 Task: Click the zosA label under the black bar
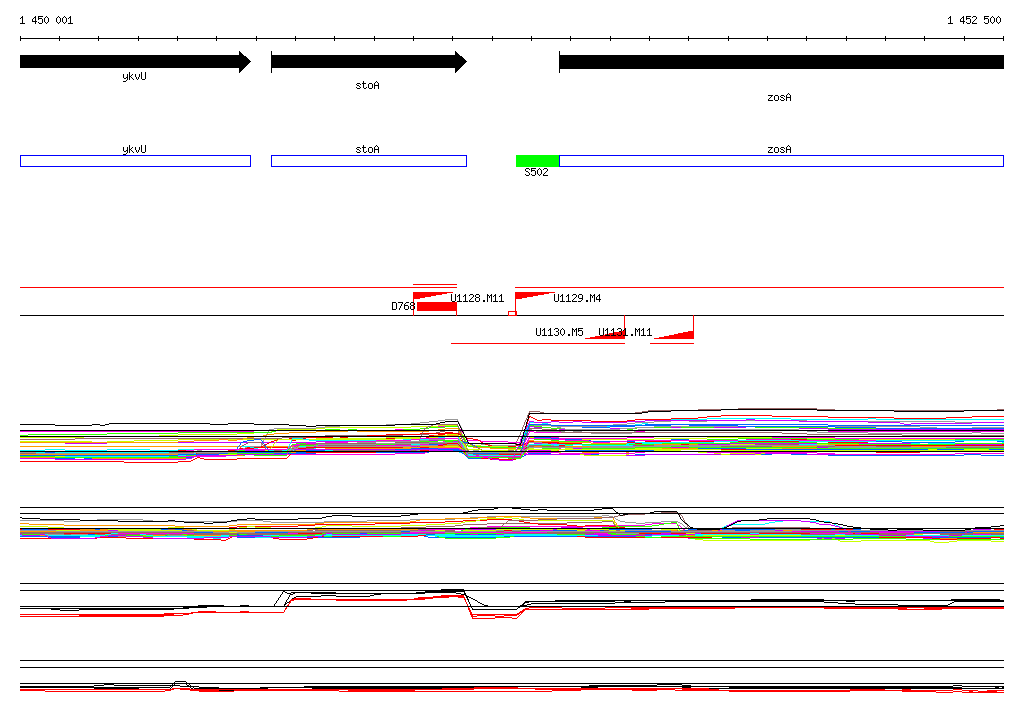779,97
